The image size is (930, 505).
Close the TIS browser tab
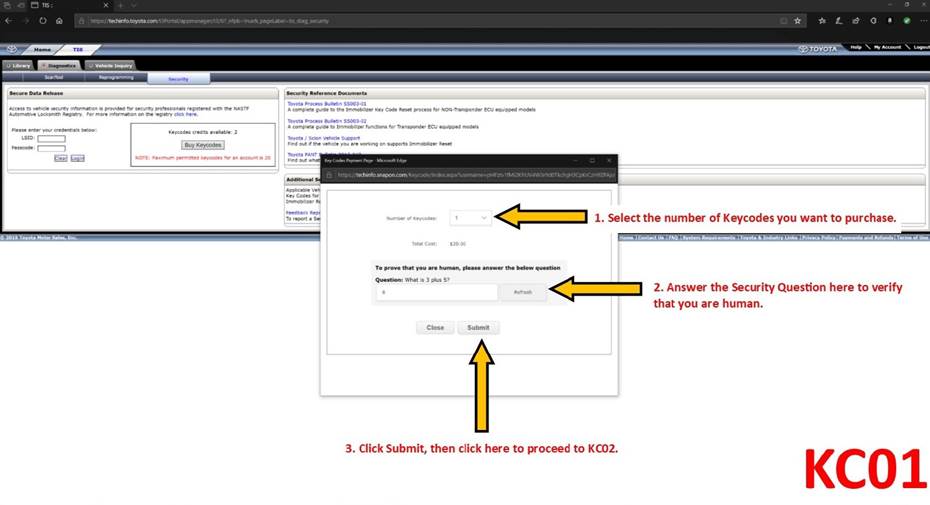[106, 5]
